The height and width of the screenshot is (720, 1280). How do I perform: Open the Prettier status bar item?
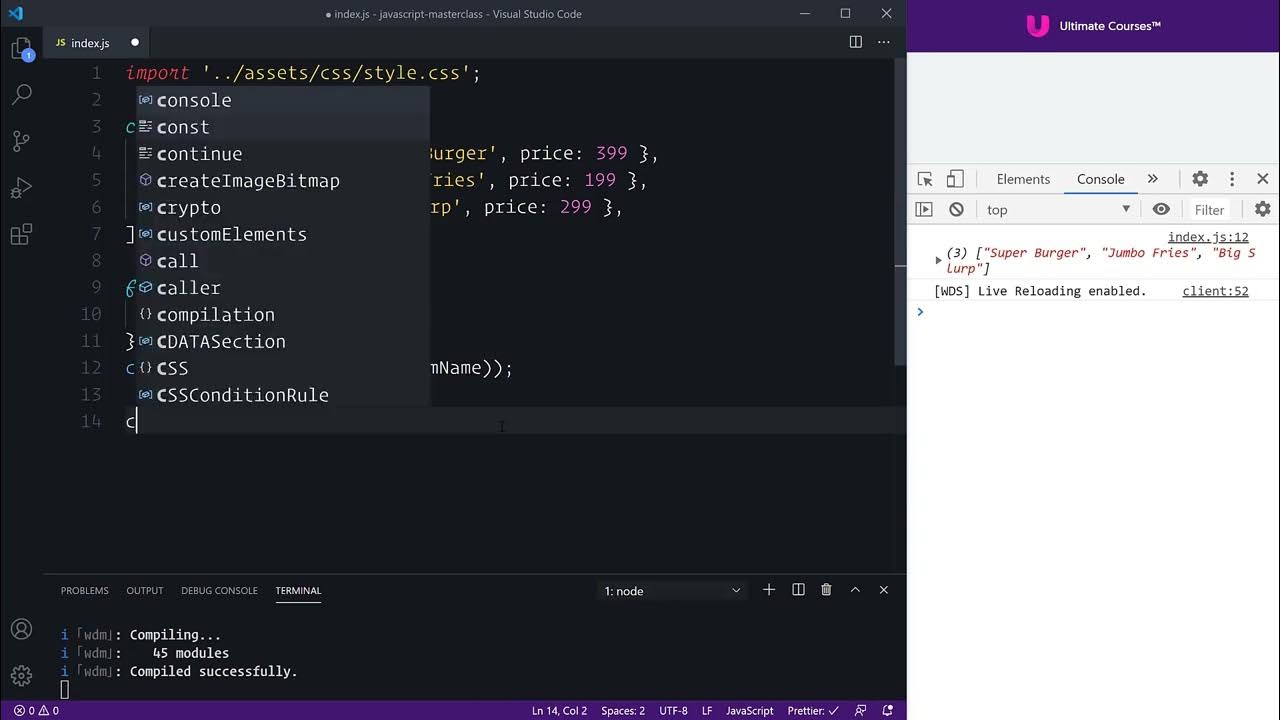[813, 711]
